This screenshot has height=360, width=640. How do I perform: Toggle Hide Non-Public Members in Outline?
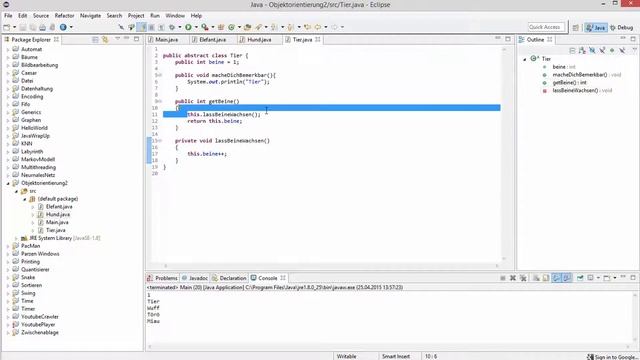612,50
